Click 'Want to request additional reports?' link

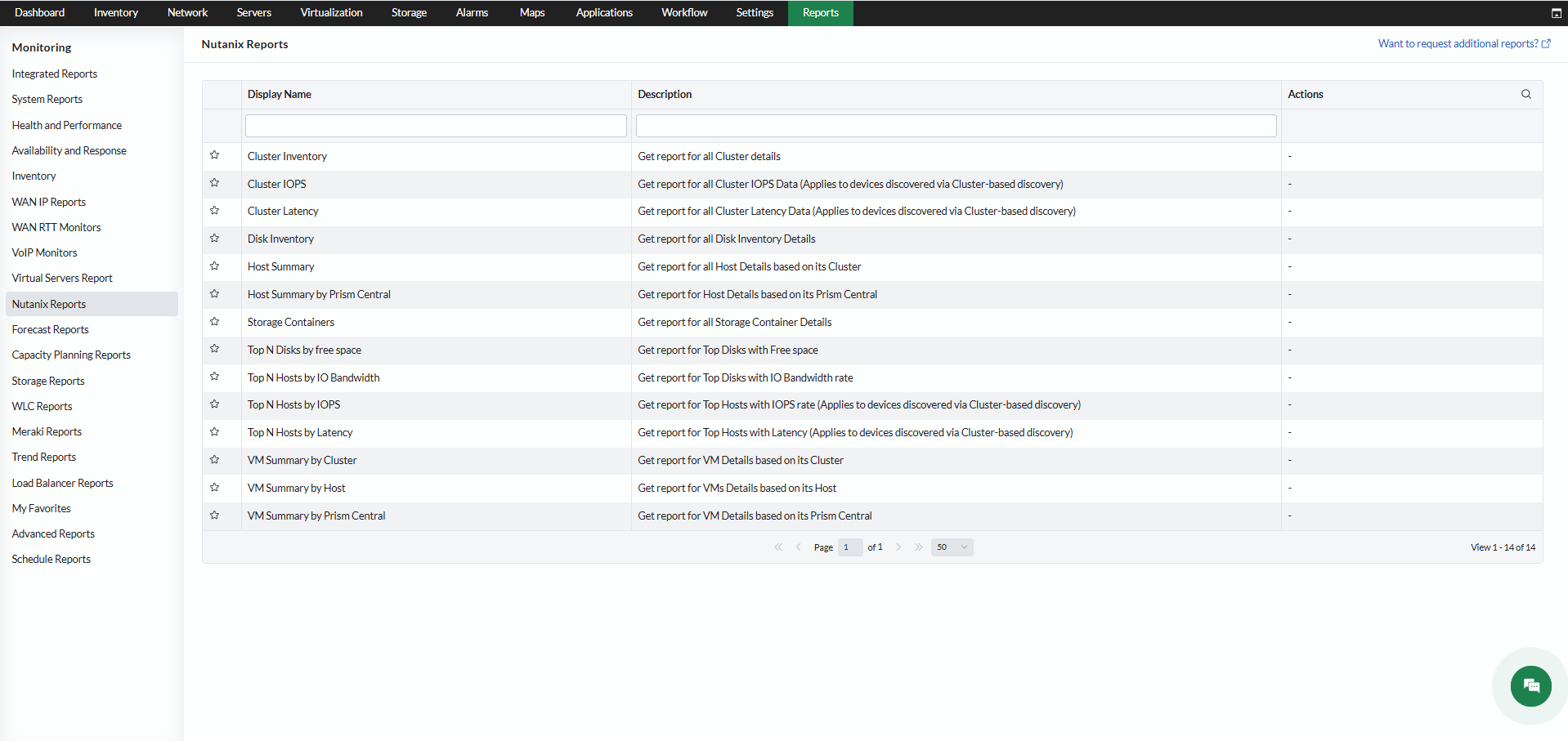(x=1464, y=44)
